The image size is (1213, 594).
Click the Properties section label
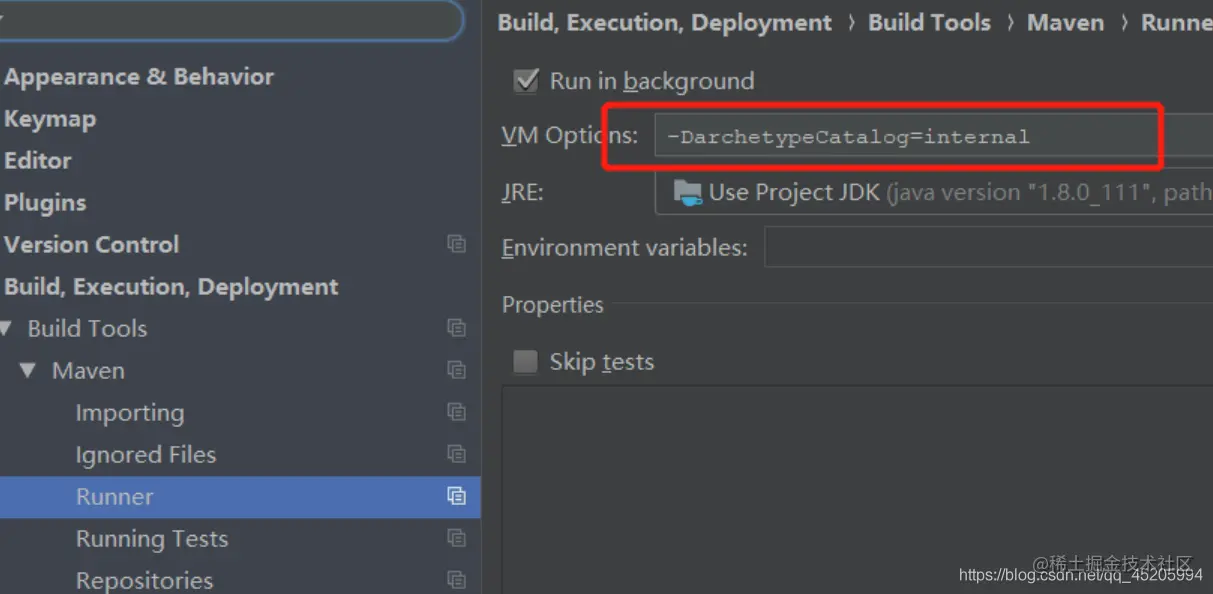click(553, 305)
